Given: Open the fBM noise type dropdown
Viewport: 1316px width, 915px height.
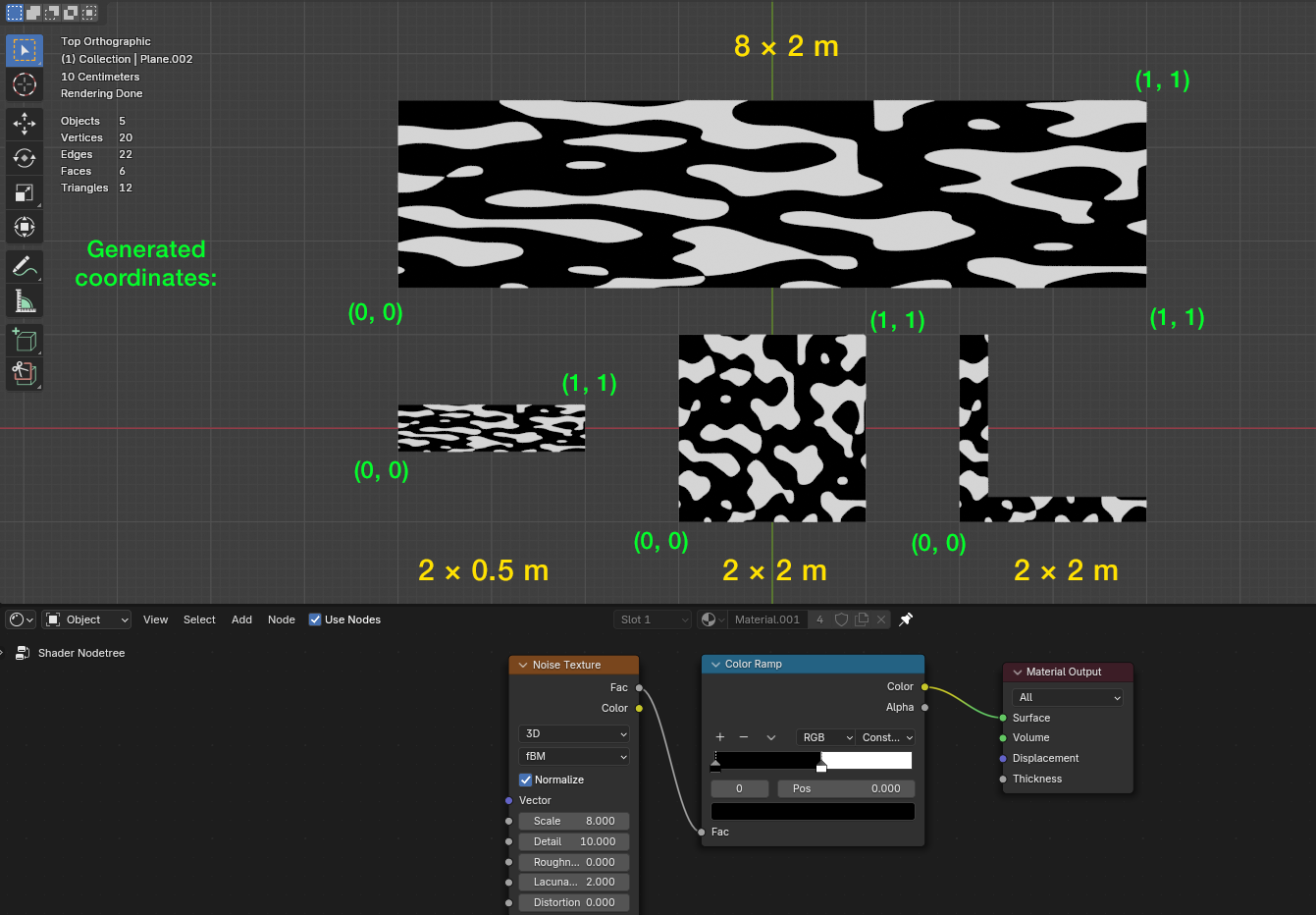Looking at the screenshot, I should point(574,756).
